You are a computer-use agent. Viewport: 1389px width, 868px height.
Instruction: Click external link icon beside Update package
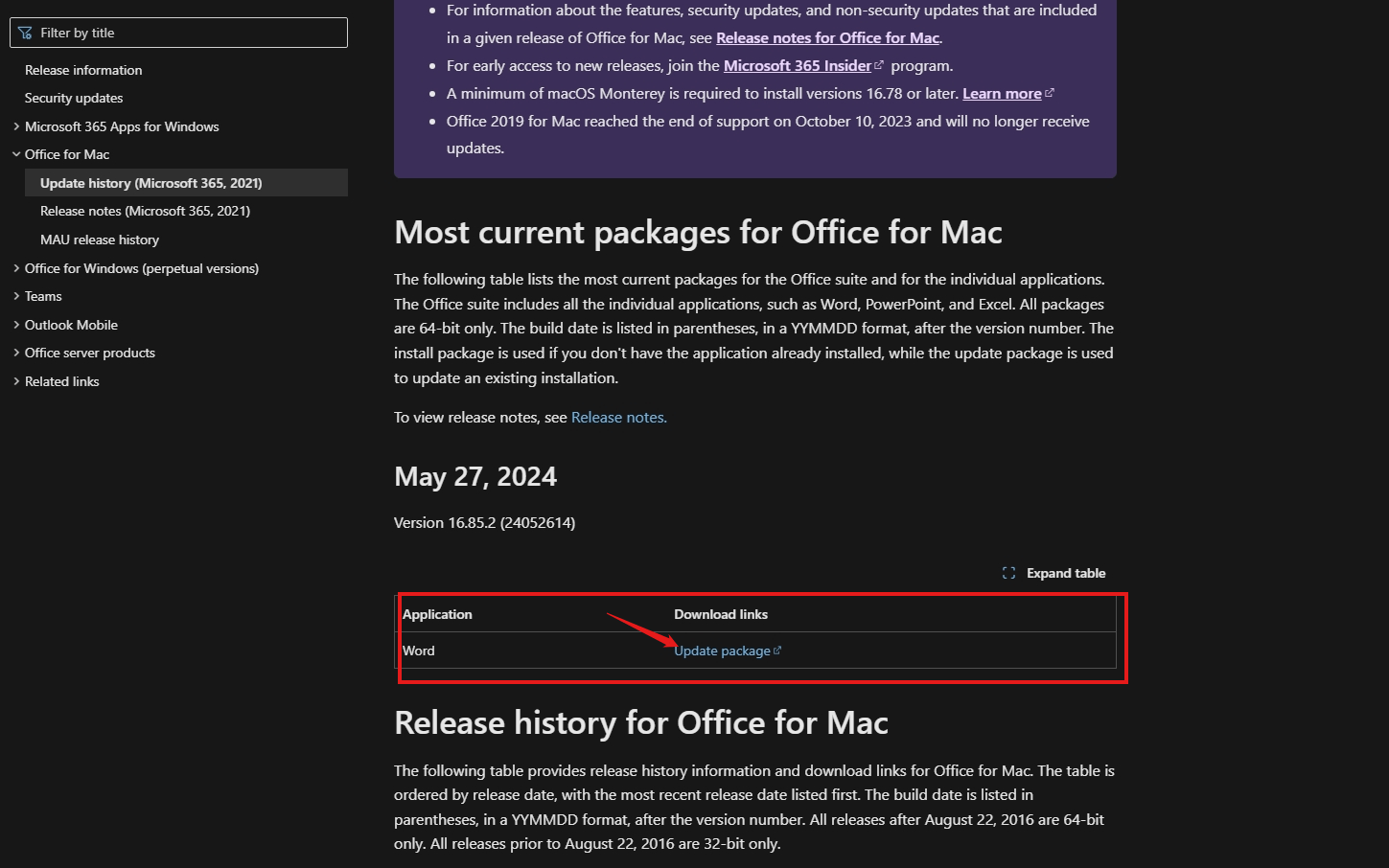777,651
